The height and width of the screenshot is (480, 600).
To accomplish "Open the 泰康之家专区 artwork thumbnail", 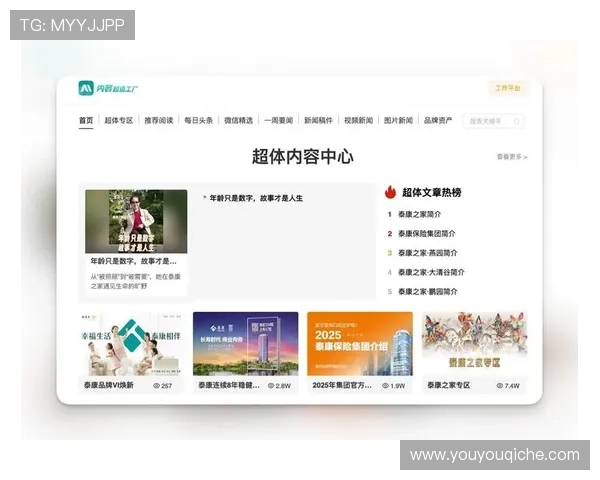I will click(x=474, y=344).
